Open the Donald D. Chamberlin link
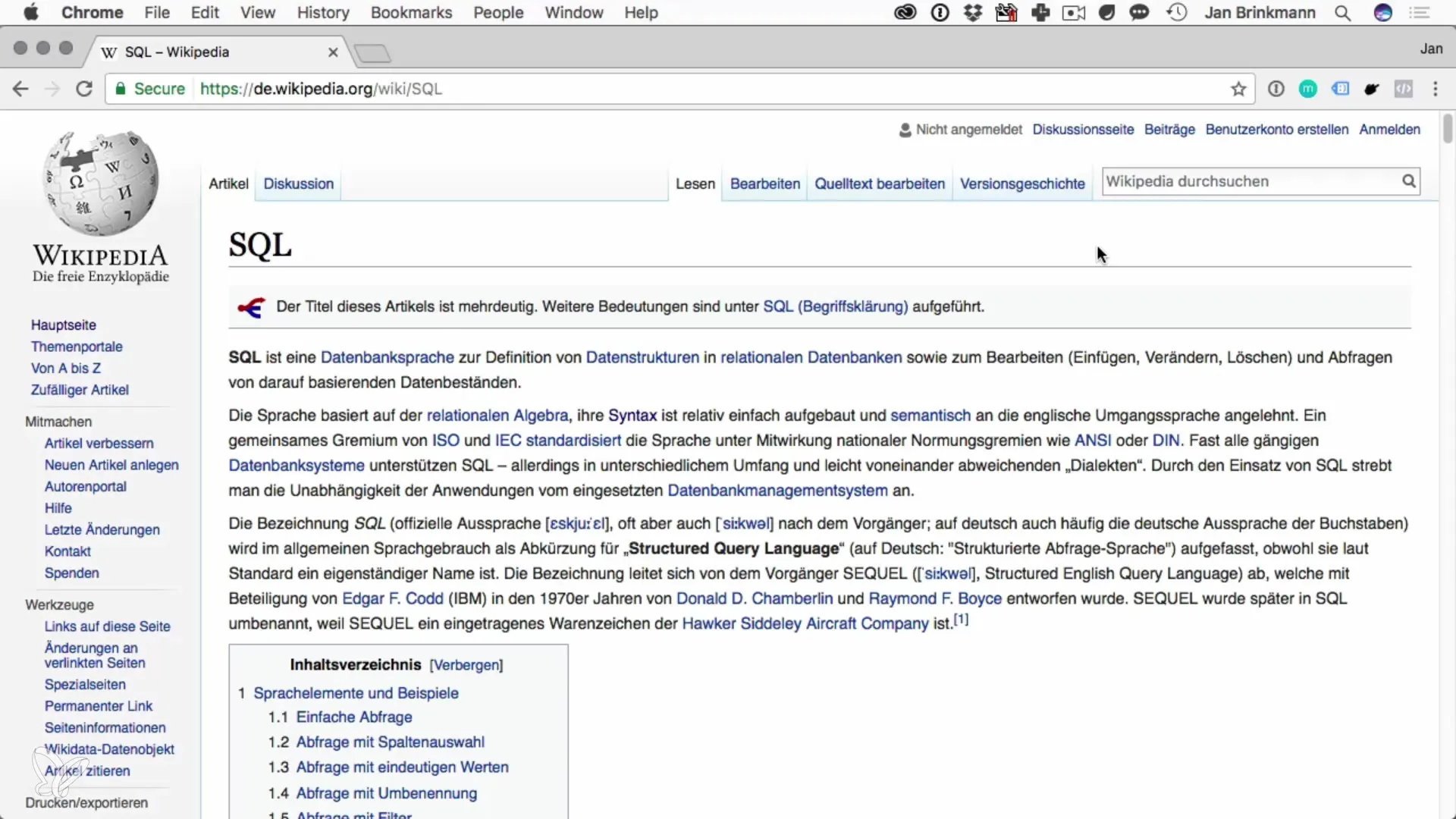This screenshot has height=819, width=1456. (755, 598)
